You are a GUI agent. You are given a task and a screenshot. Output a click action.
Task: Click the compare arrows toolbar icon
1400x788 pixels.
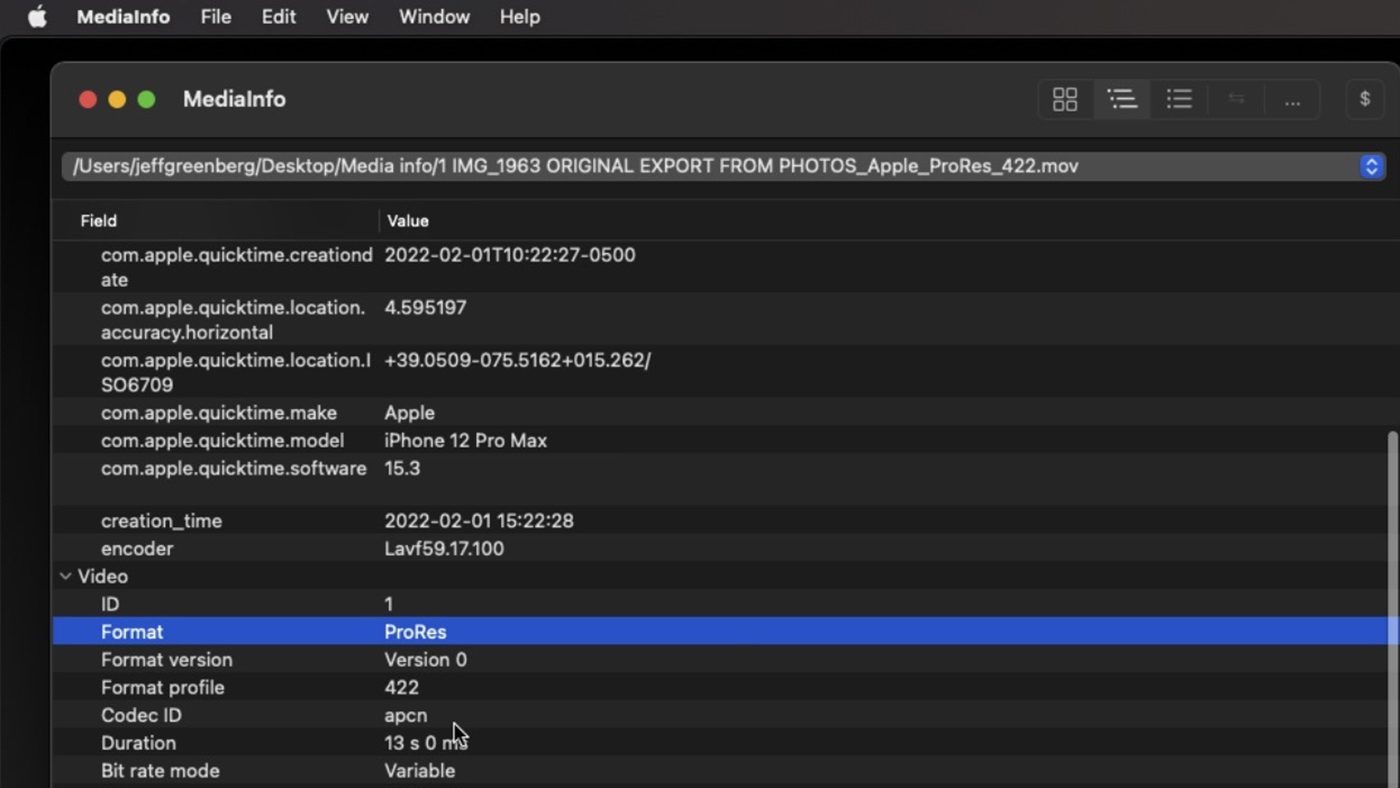[1236, 99]
